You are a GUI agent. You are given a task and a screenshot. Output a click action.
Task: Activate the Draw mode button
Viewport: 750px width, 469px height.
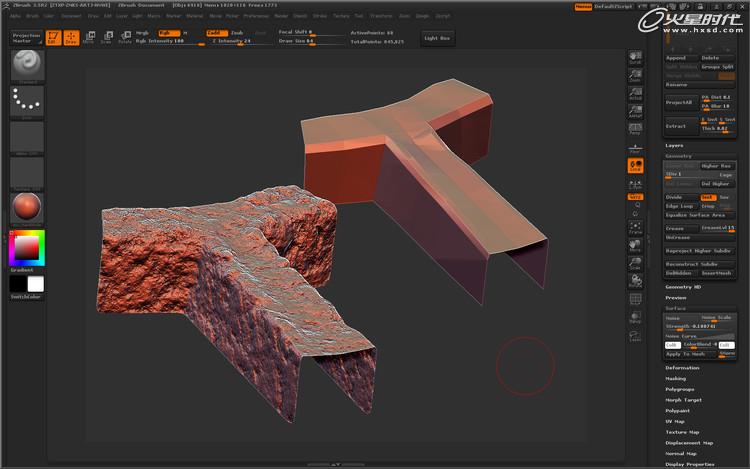click(x=71, y=38)
